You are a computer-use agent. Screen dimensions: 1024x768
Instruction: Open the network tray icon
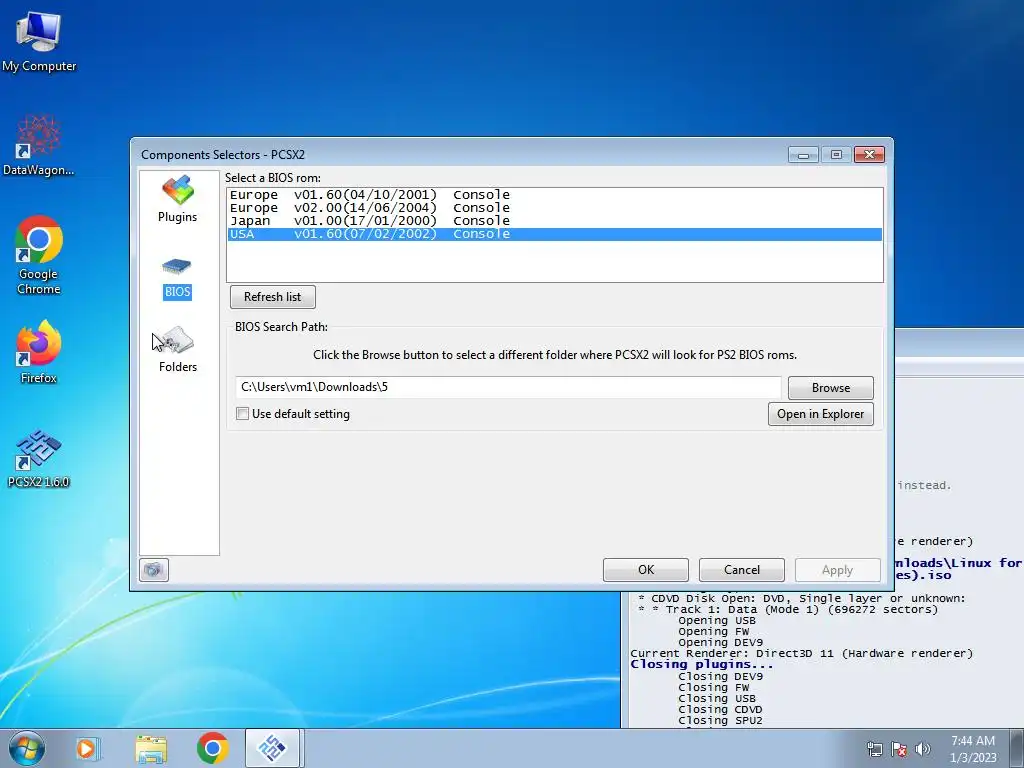[874, 749]
